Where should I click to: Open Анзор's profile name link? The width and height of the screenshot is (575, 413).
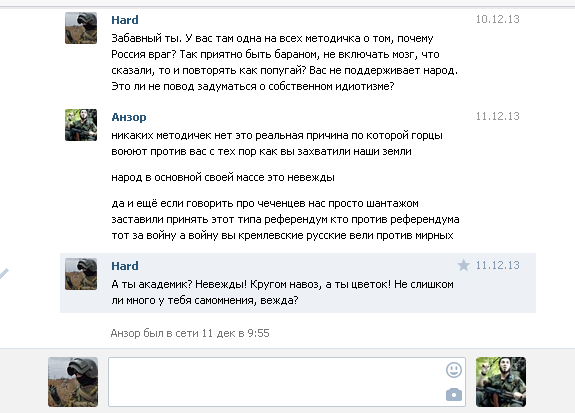pyautogui.click(x=129, y=117)
